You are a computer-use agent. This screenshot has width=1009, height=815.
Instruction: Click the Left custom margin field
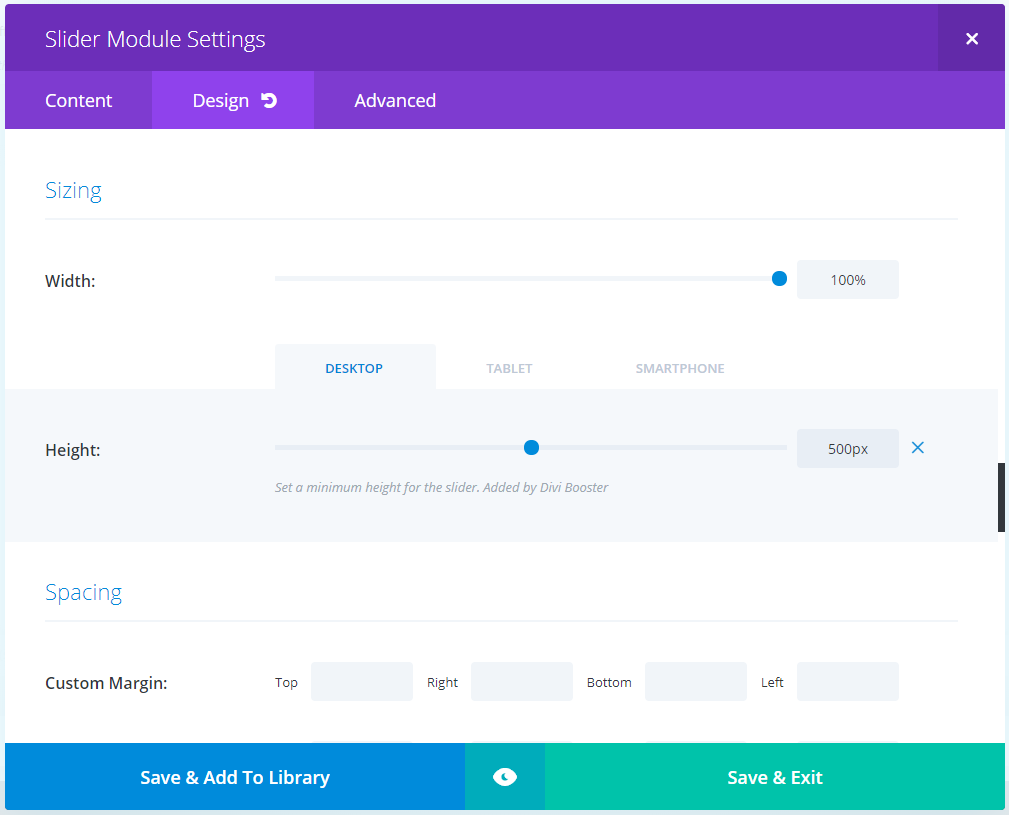point(847,681)
